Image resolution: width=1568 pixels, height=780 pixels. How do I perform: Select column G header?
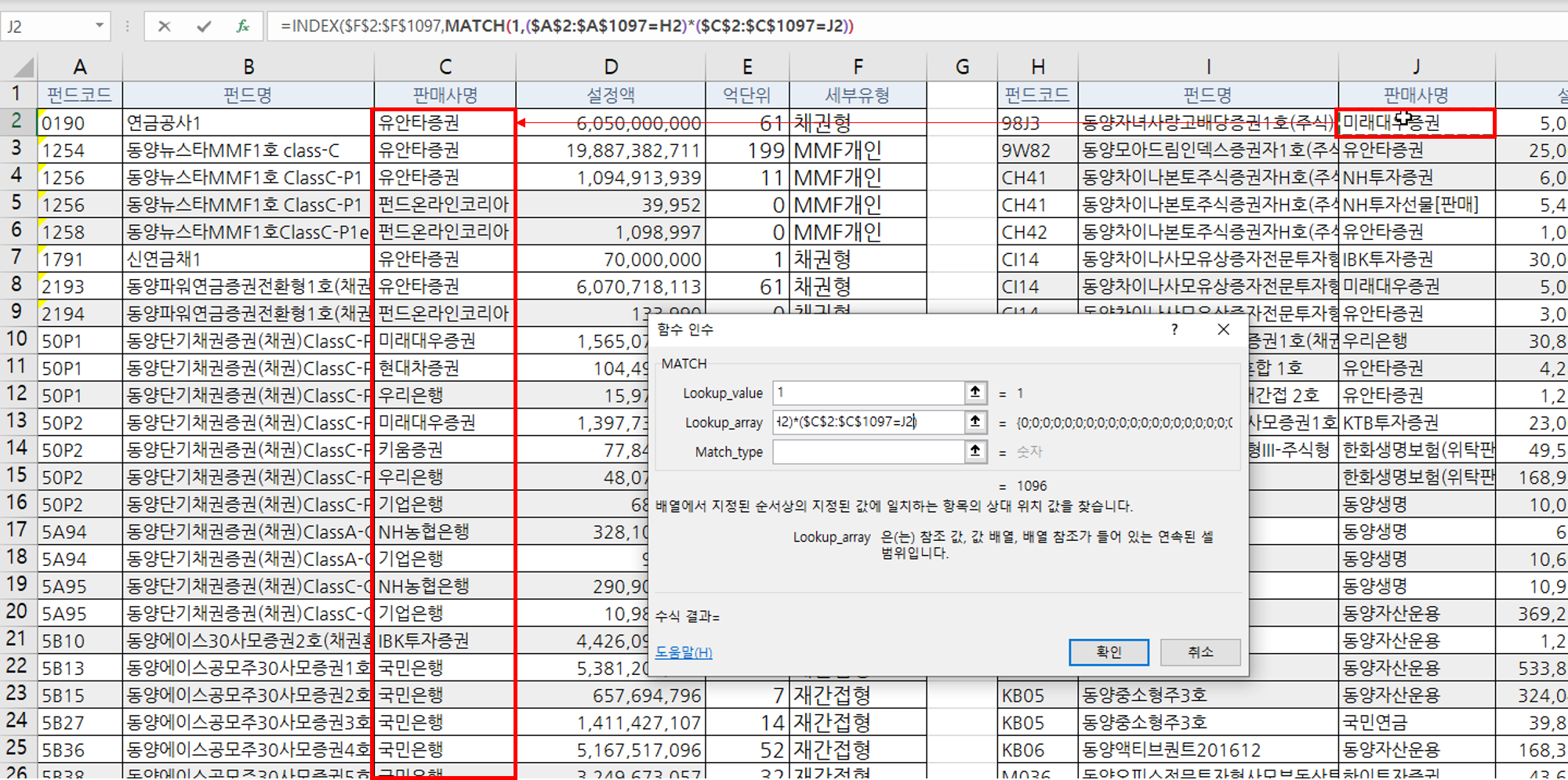(x=962, y=67)
